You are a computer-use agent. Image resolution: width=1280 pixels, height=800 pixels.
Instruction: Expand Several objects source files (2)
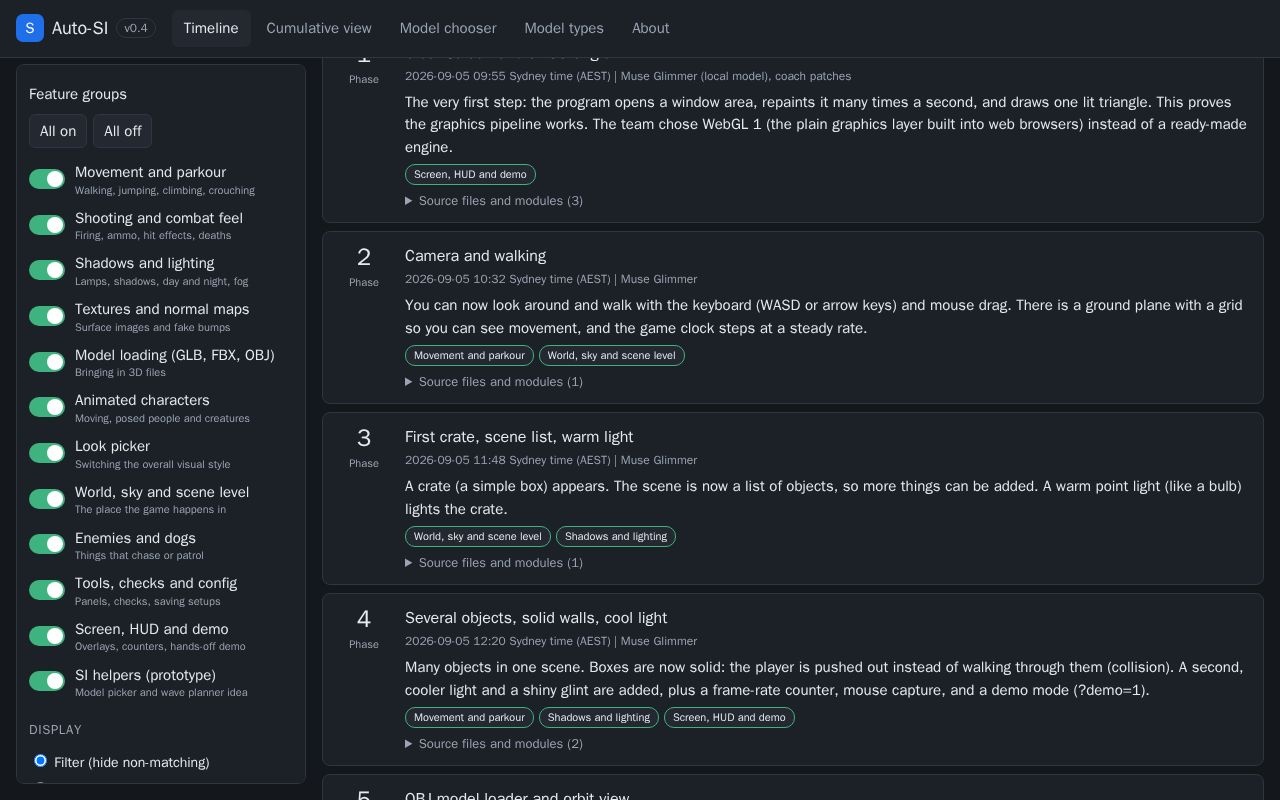pyautogui.click(x=494, y=744)
